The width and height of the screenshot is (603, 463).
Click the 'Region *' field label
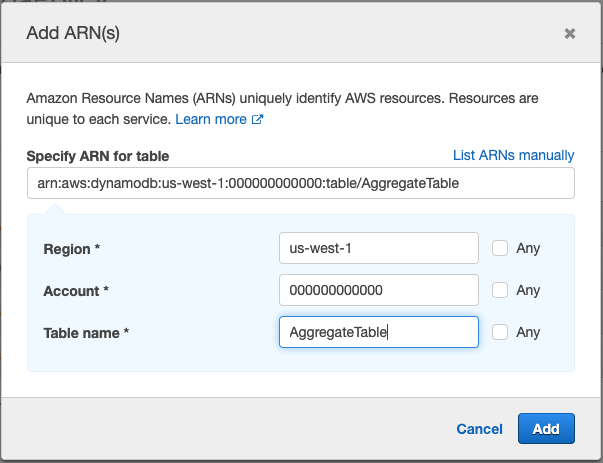tap(72, 249)
